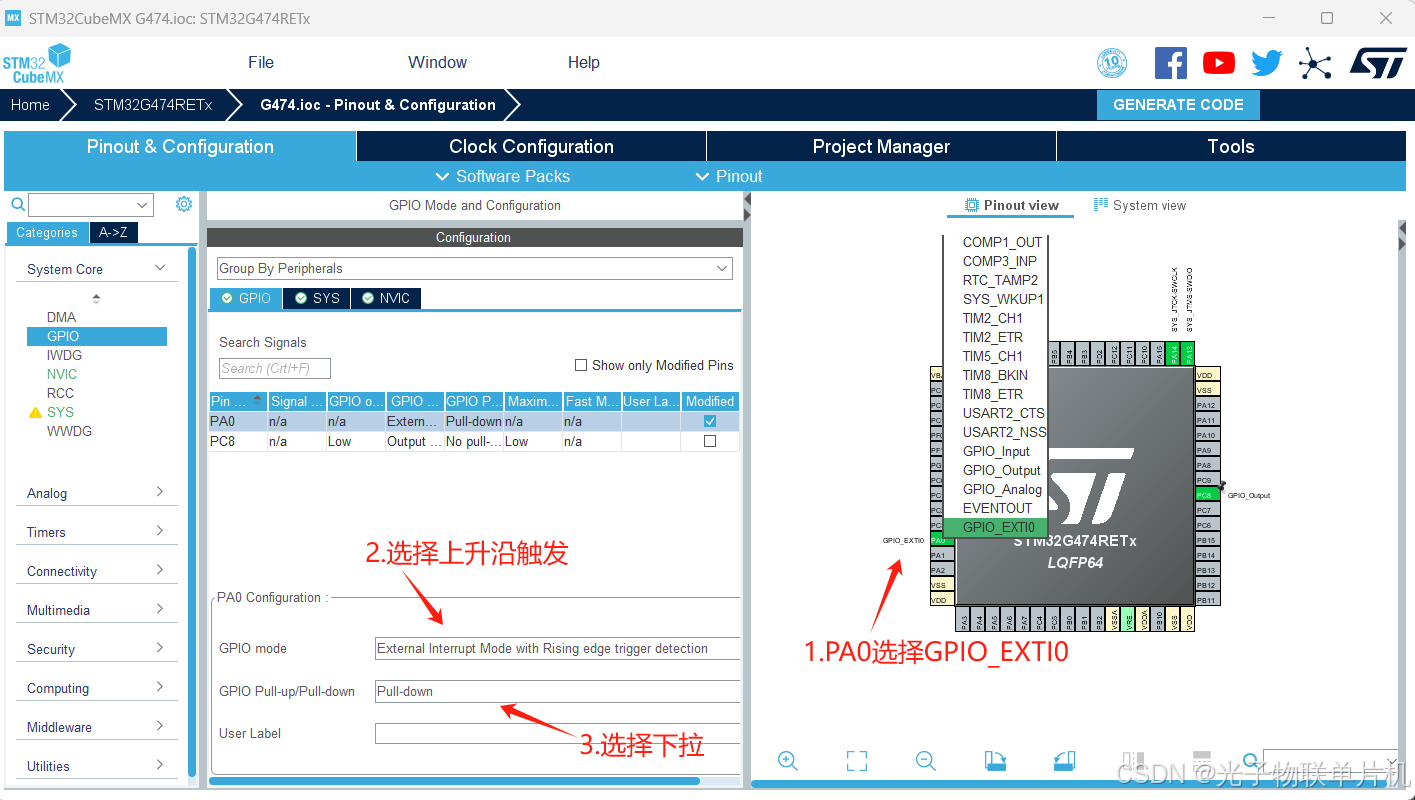1415x800 pixels.
Task: Expand the Middleware category
Action: (160, 726)
